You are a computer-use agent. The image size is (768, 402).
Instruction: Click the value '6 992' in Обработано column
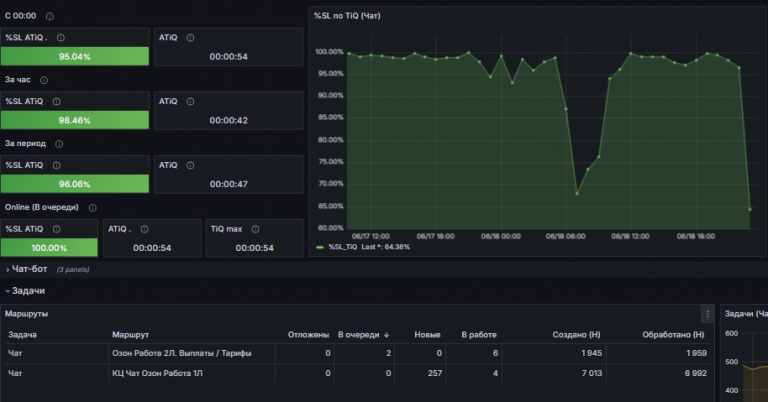click(x=696, y=373)
